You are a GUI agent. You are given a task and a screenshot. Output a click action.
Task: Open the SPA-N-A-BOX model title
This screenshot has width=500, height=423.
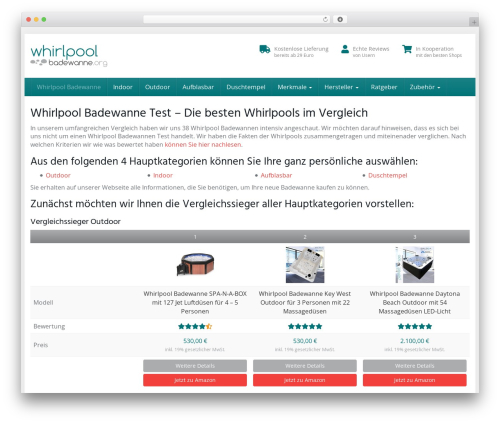coord(195,302)
